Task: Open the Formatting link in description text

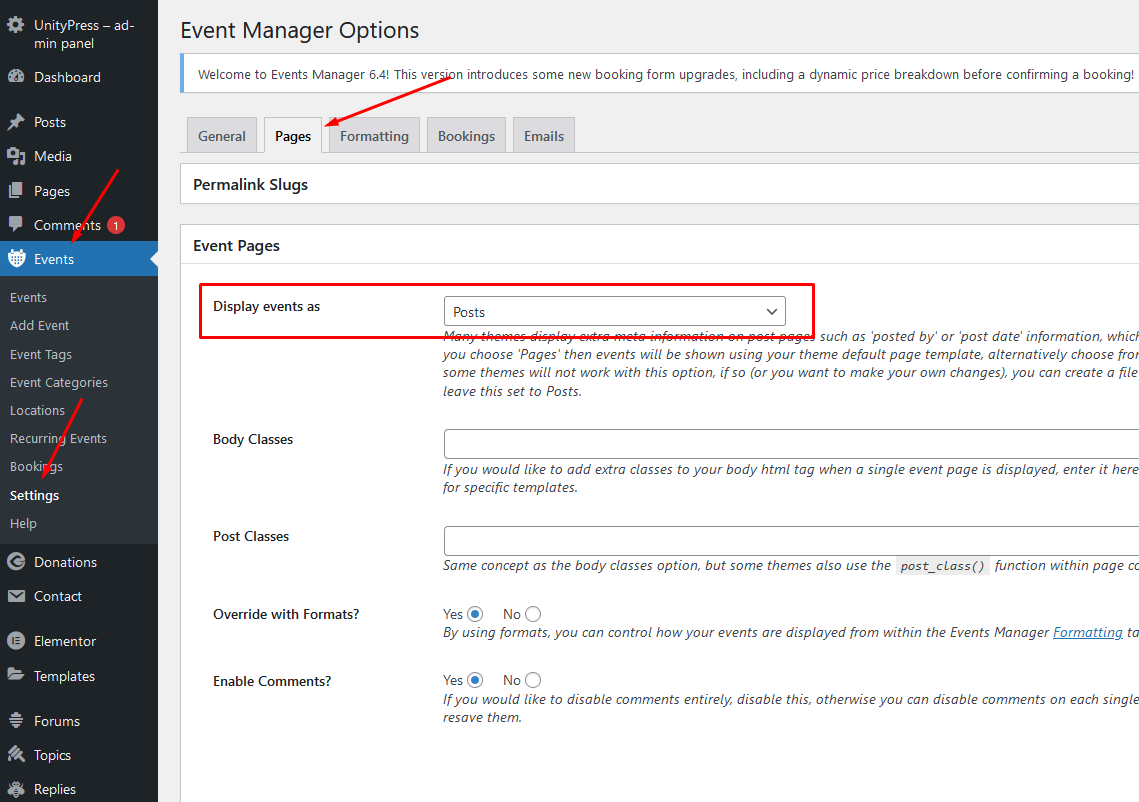Action: pyautogui.click(x=1087, y=633)
